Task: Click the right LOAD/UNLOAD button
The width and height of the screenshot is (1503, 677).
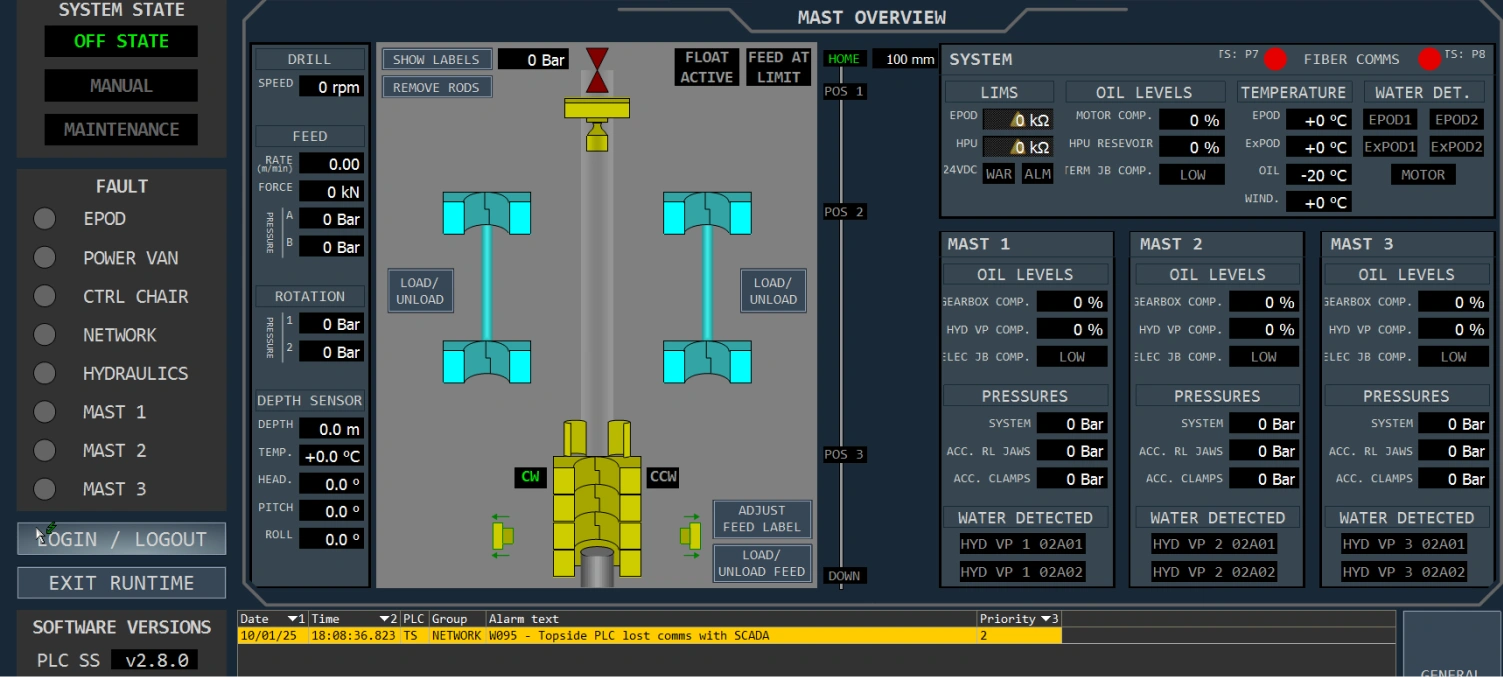Action: (x=773, y=291)
